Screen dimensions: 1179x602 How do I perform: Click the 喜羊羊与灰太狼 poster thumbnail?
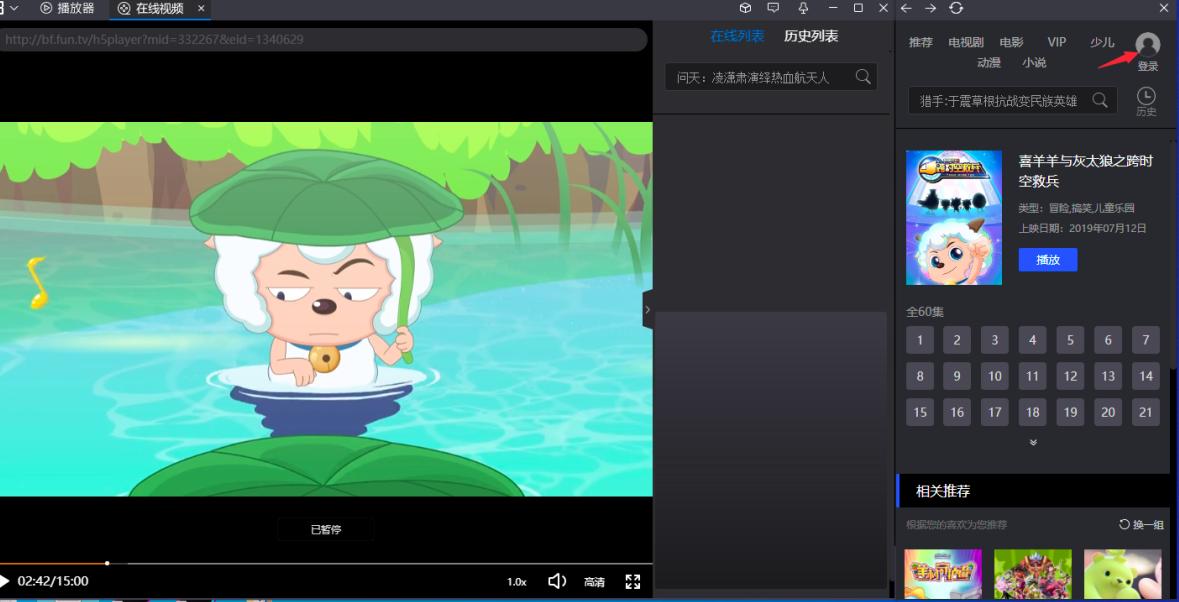pos(953,217)
